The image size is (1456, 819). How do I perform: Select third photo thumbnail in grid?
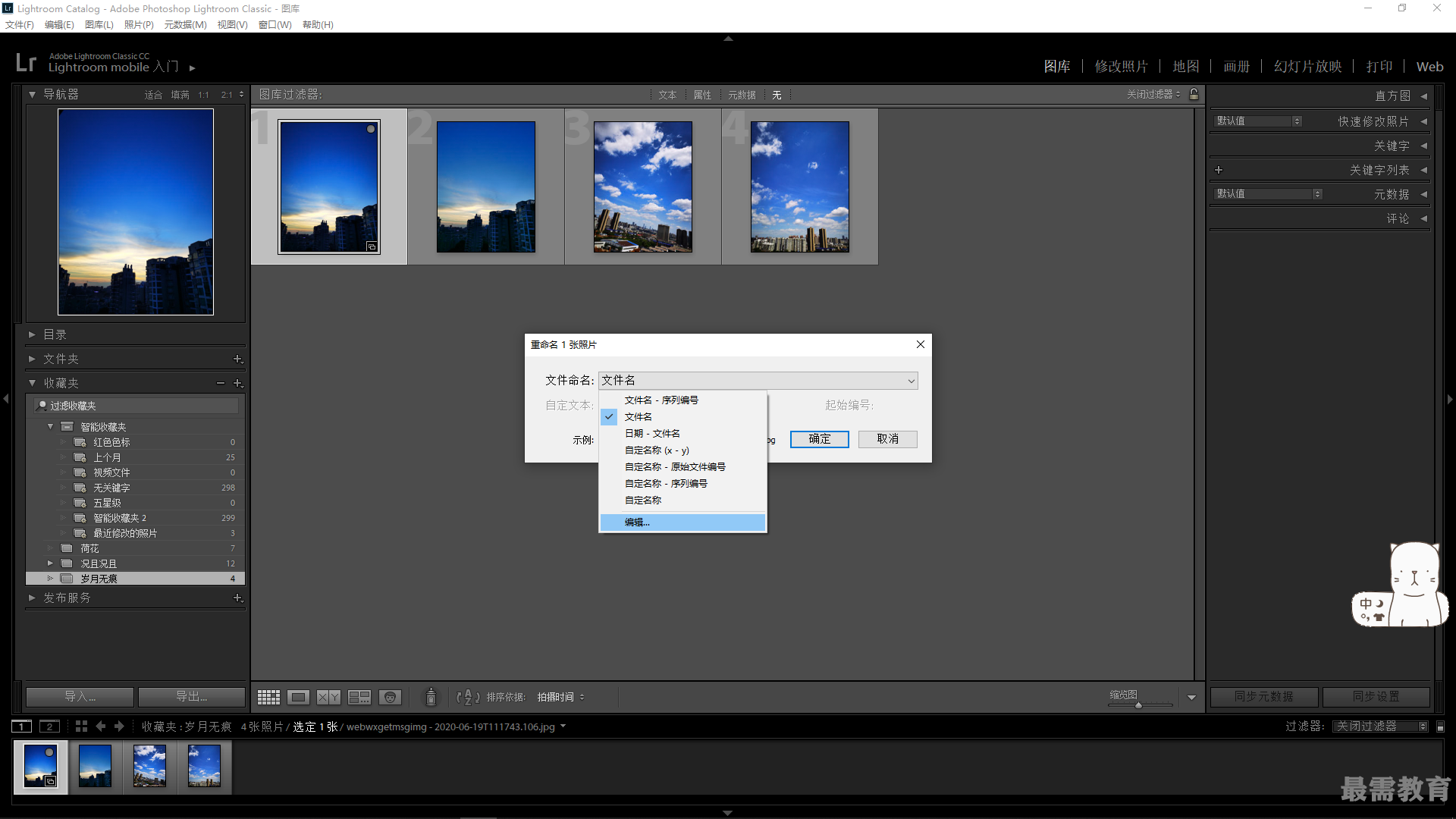(643, 187)
